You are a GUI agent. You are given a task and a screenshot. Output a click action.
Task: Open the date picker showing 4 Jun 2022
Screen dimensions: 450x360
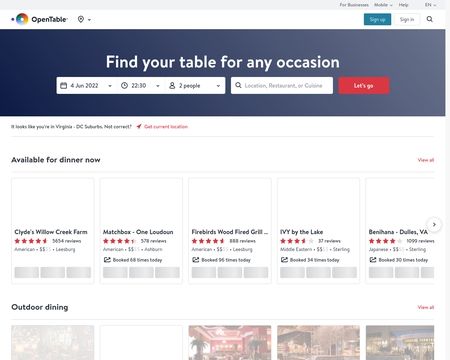tap(87, 86)
